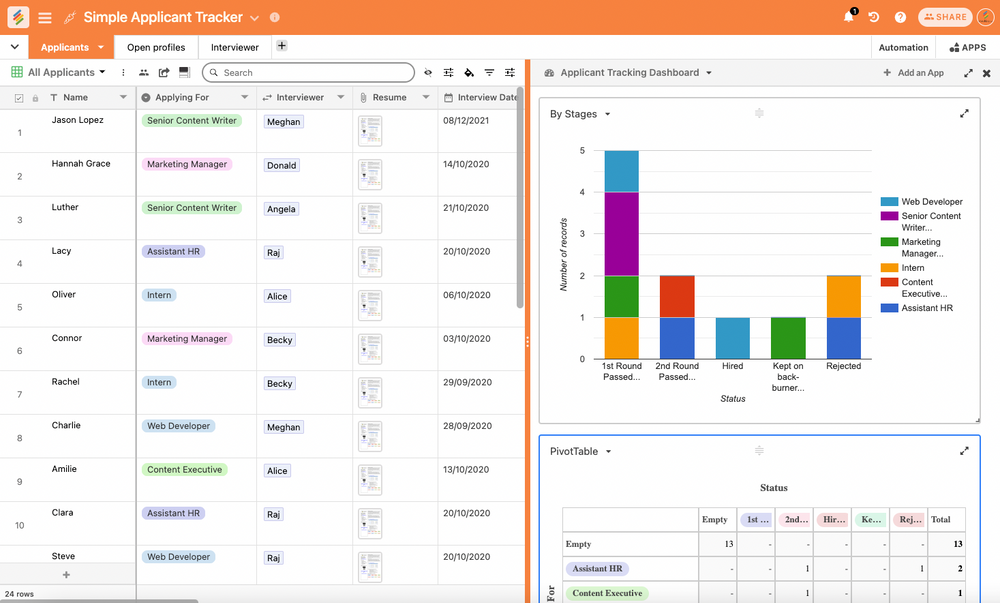The image size is (1000, 603).
Task: Open the help question mark icon
Action: [x=901, y=16]
